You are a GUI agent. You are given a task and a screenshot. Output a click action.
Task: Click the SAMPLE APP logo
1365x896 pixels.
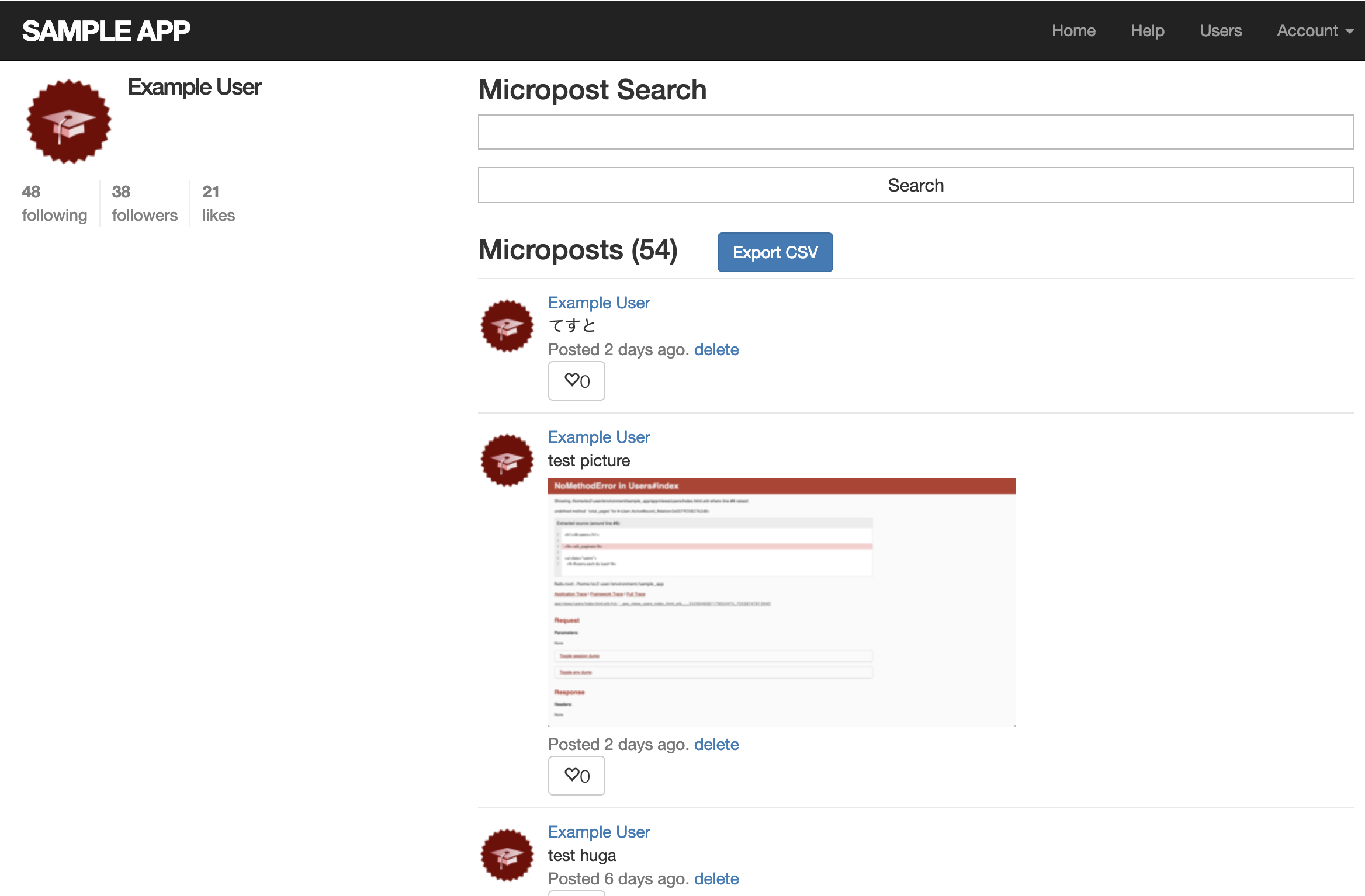[x=106, y=31]
